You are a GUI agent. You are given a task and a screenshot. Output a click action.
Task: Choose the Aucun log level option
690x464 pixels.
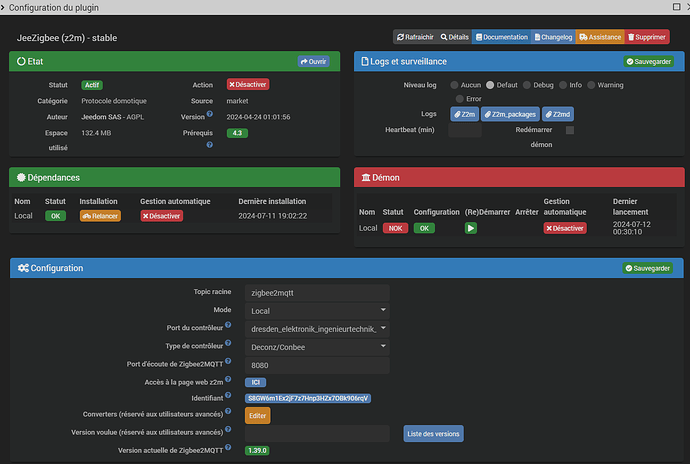click(x=454, y=85)
